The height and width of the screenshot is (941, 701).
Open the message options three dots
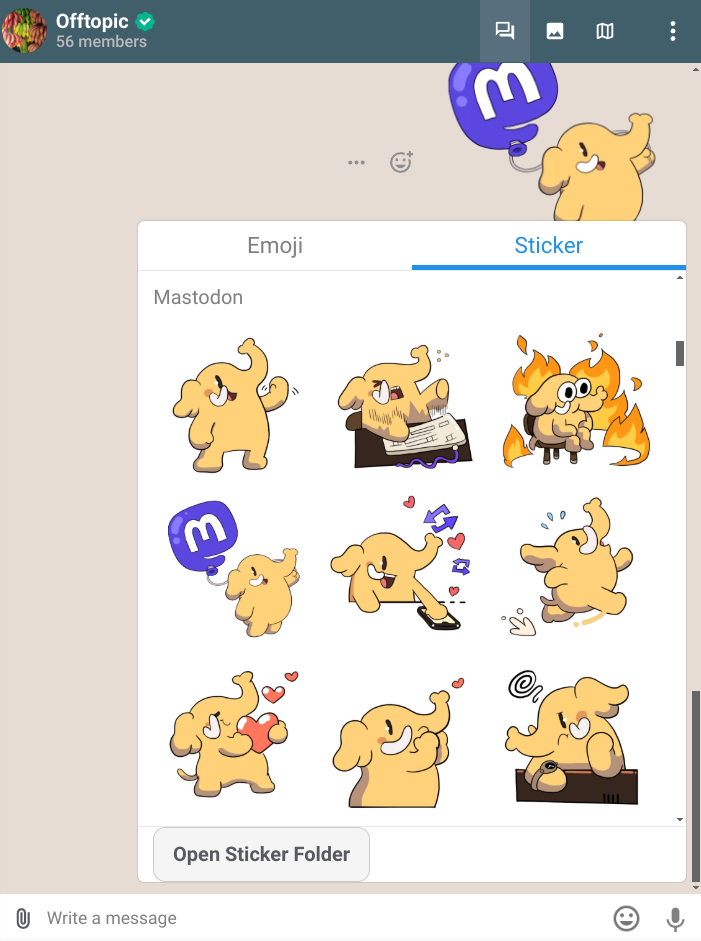pos(357,162)
